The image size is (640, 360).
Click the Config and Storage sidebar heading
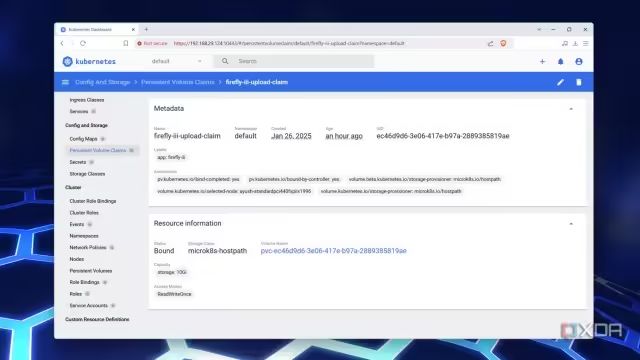[87, 125]
